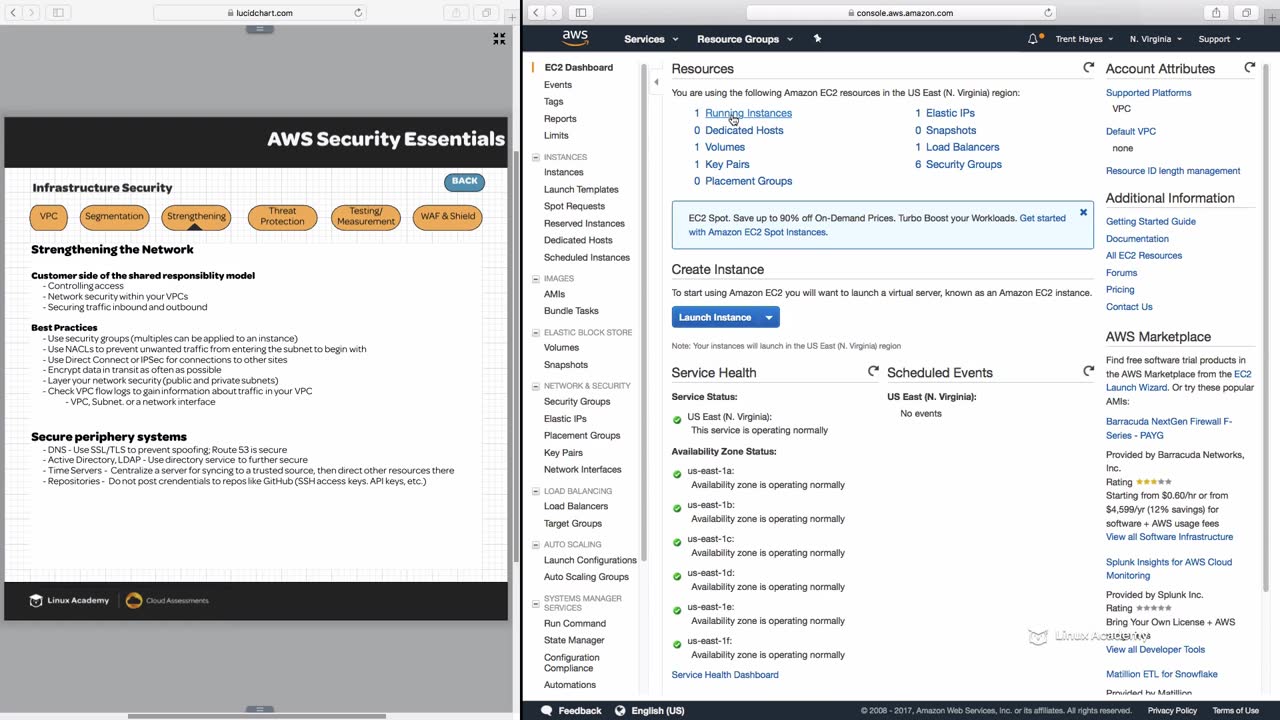Collapse the NETWORK & SECURITY sidebar section

[x=536, y=386]
